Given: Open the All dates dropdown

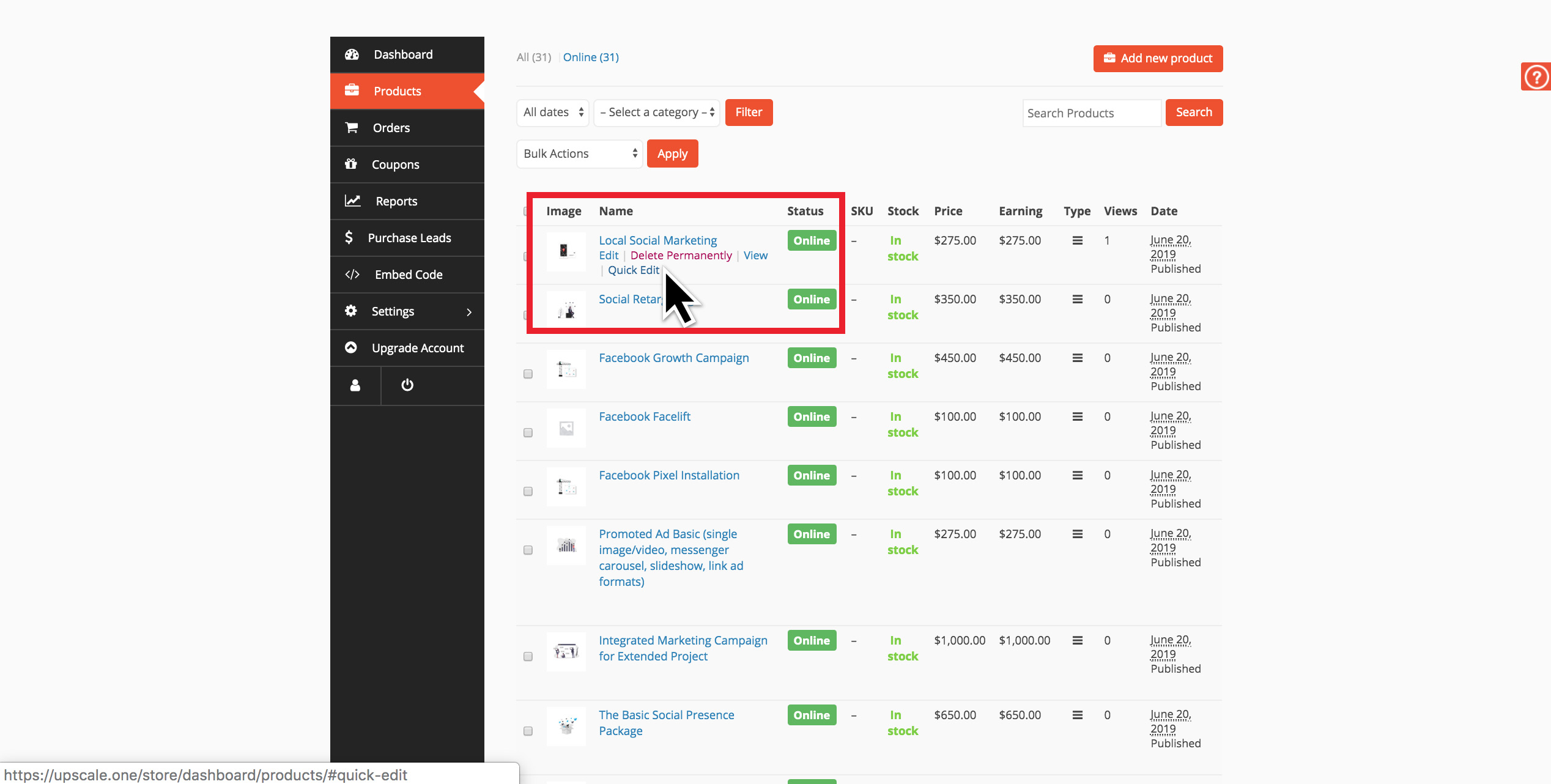Looking at the screenshot, I should (x=553, y=113).
